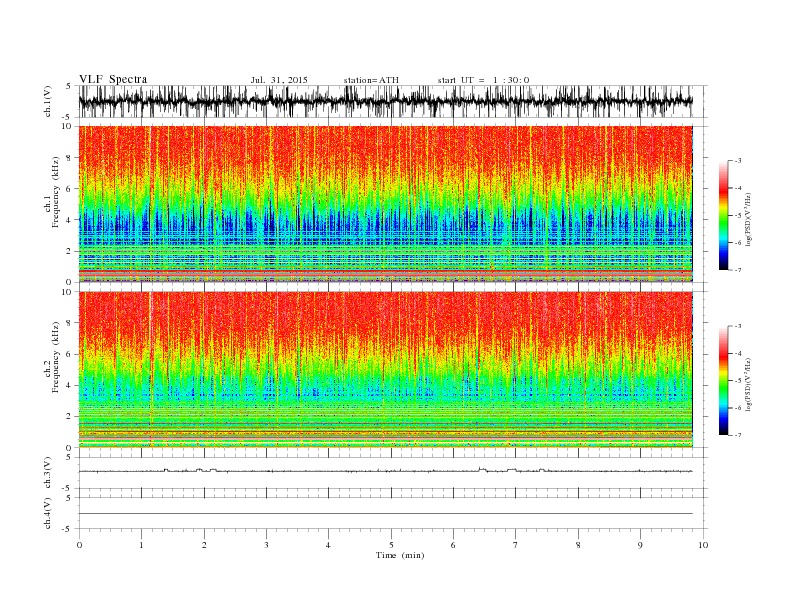The height and width of the screenshot is (612, 792).
Task: Click the '5' tick label on the time axis
Action: click(391, 545)
